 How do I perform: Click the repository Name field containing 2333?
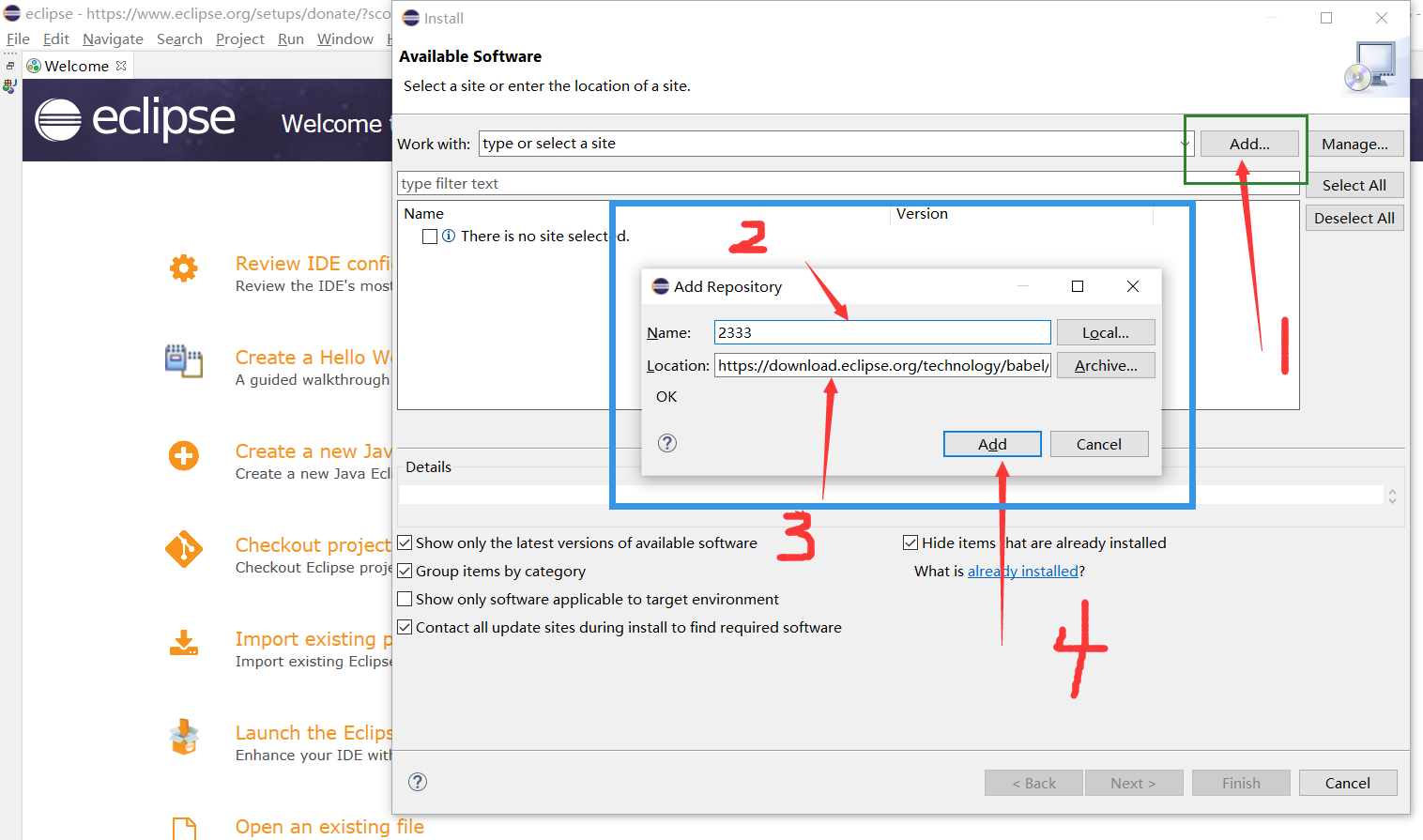[x=882, y=332]
